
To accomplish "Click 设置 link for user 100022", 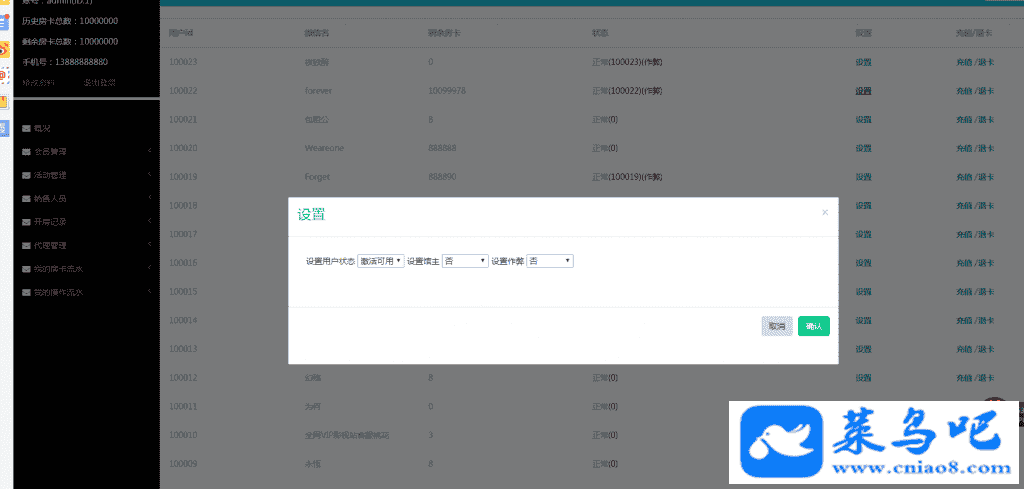I will 863,91.
